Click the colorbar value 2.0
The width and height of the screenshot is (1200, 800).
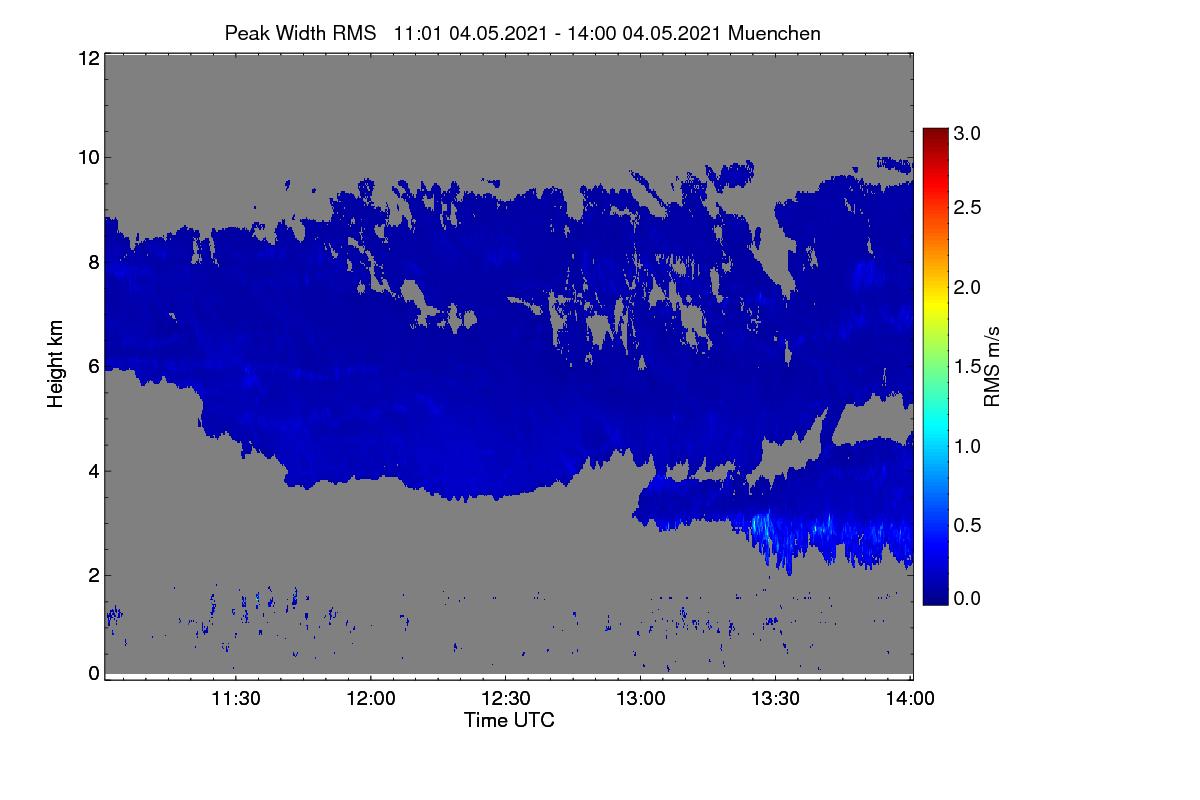967,287
